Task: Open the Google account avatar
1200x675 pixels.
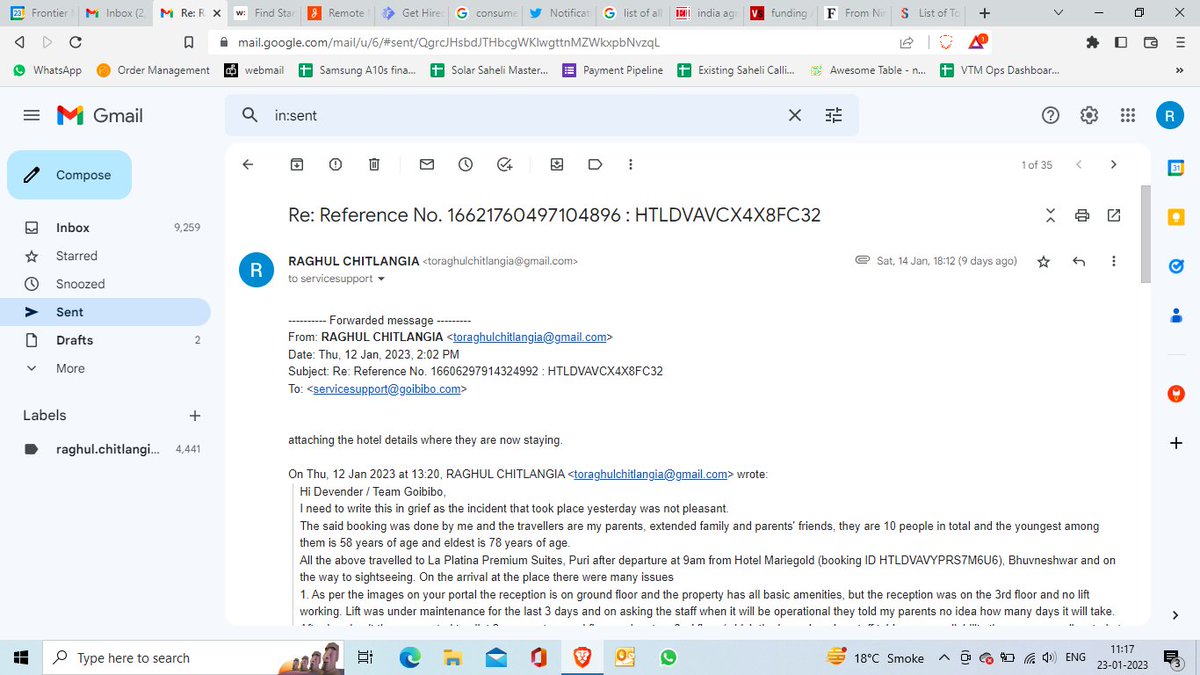Action: 1170,115
